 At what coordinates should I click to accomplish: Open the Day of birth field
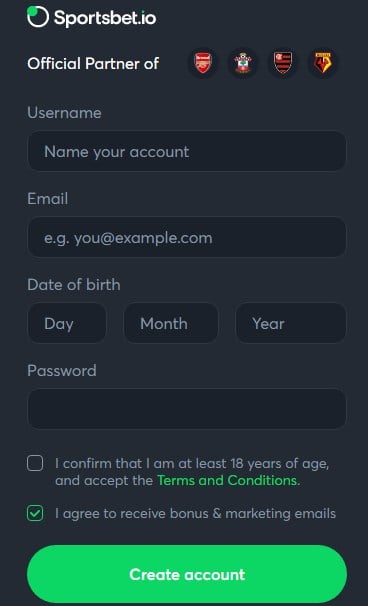click(67, 323)
